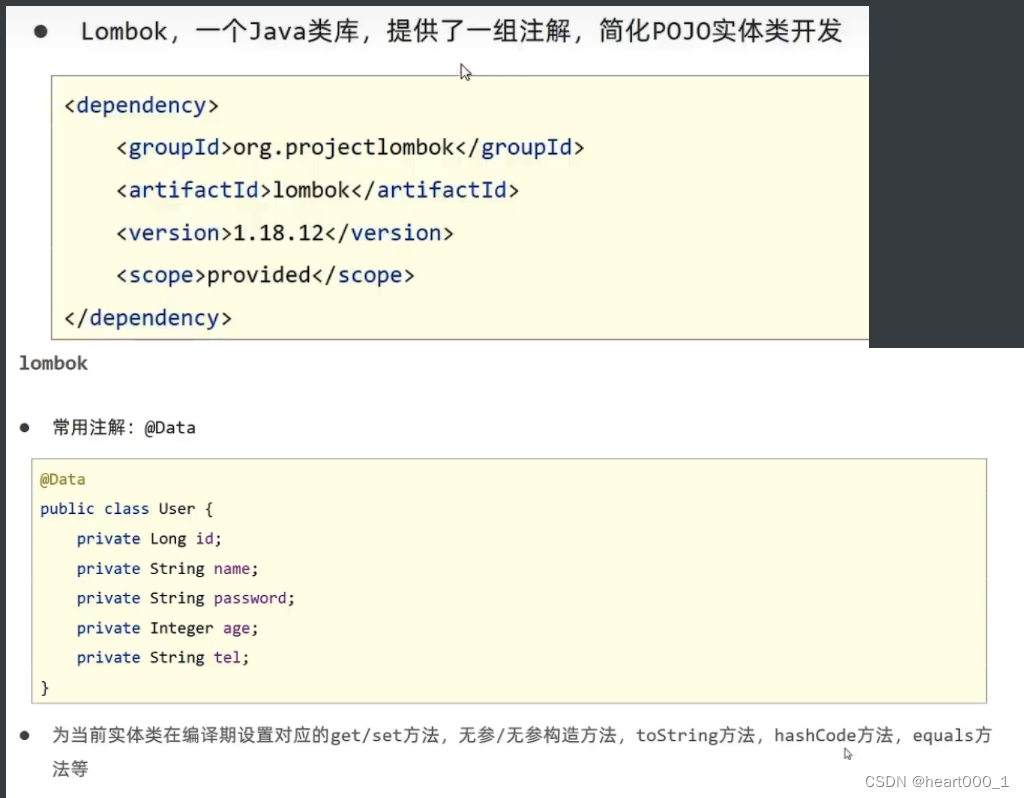
Task: Click the "private Integer age;" line
Action: 167,628
